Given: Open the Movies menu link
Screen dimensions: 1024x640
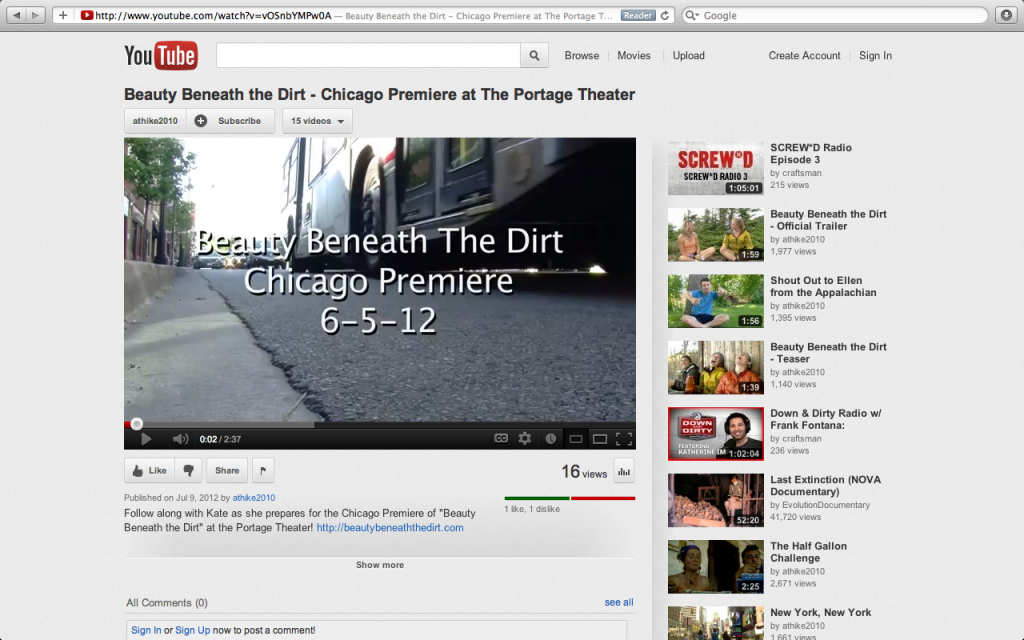Looking at the screenshot, I should click(633, 56).
